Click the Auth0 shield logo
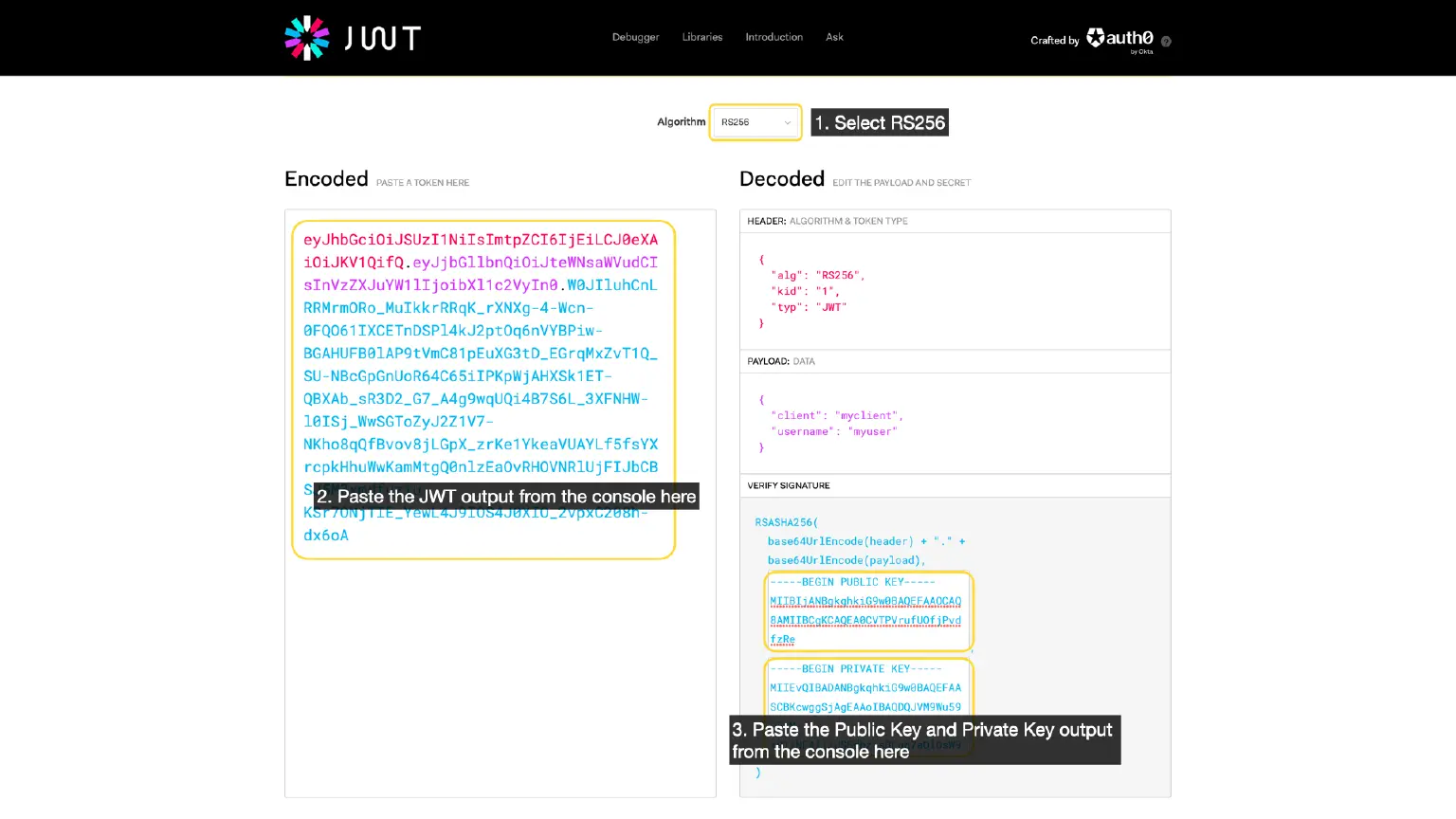The width and height of the screenshot is (1456, 819). click(1096, 38)
